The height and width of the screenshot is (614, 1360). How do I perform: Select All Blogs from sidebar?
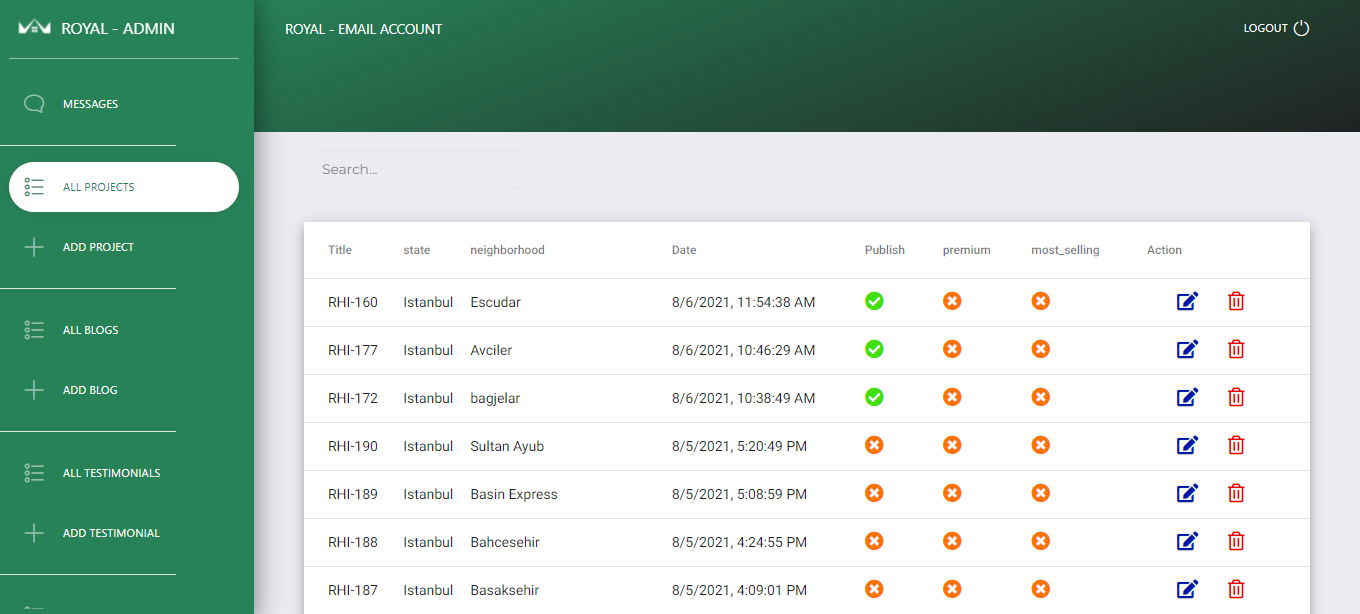[x=90, y=330]
